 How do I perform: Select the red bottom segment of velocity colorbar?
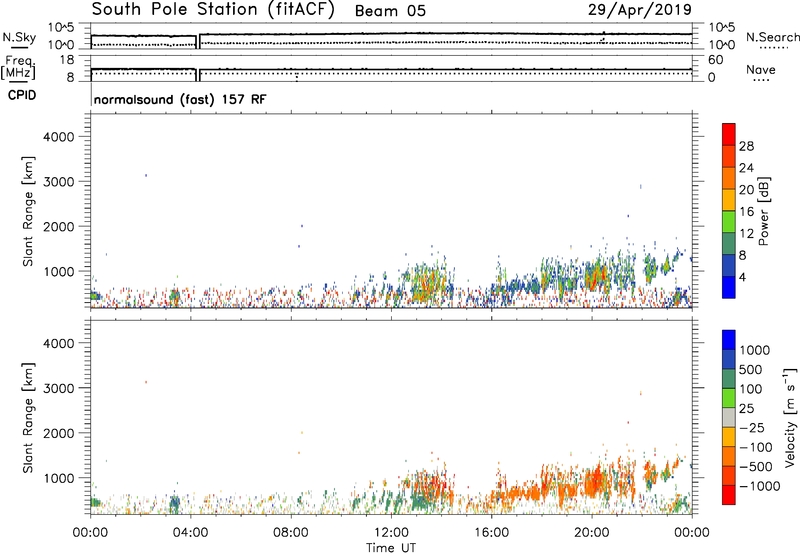[x=729, y=495]
